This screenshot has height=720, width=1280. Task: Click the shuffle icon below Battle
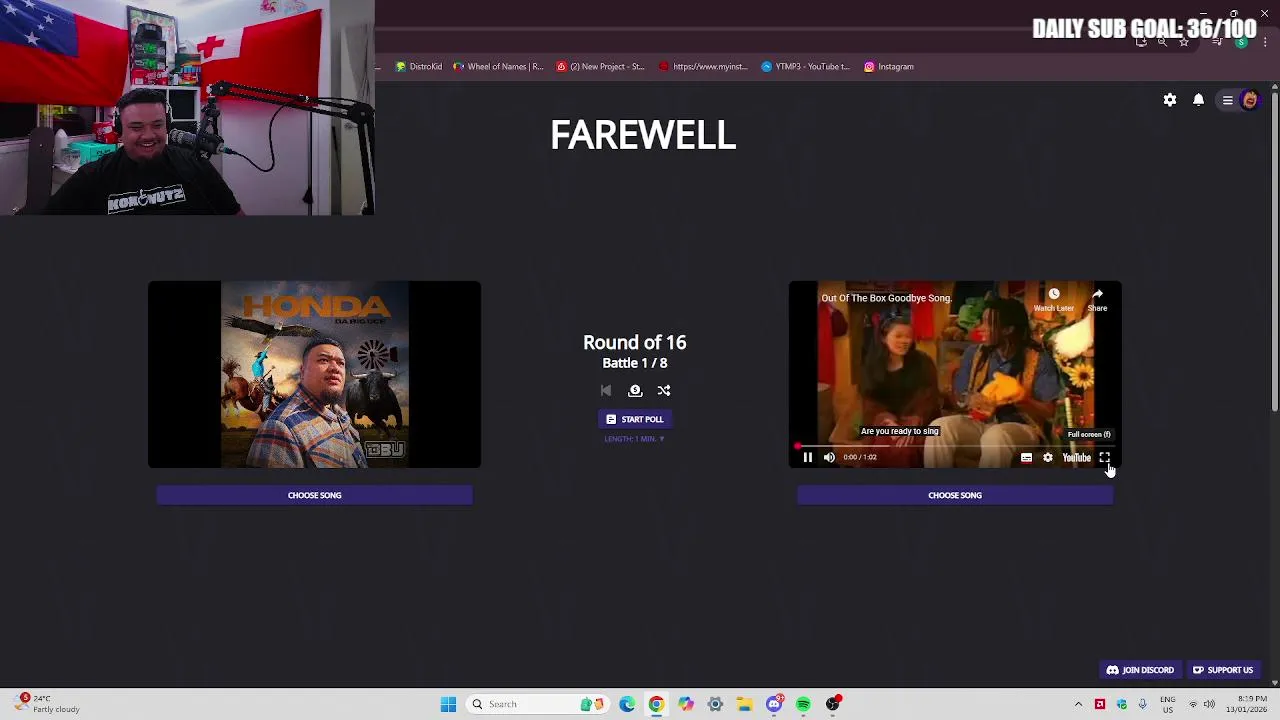(x=664, y=391)
